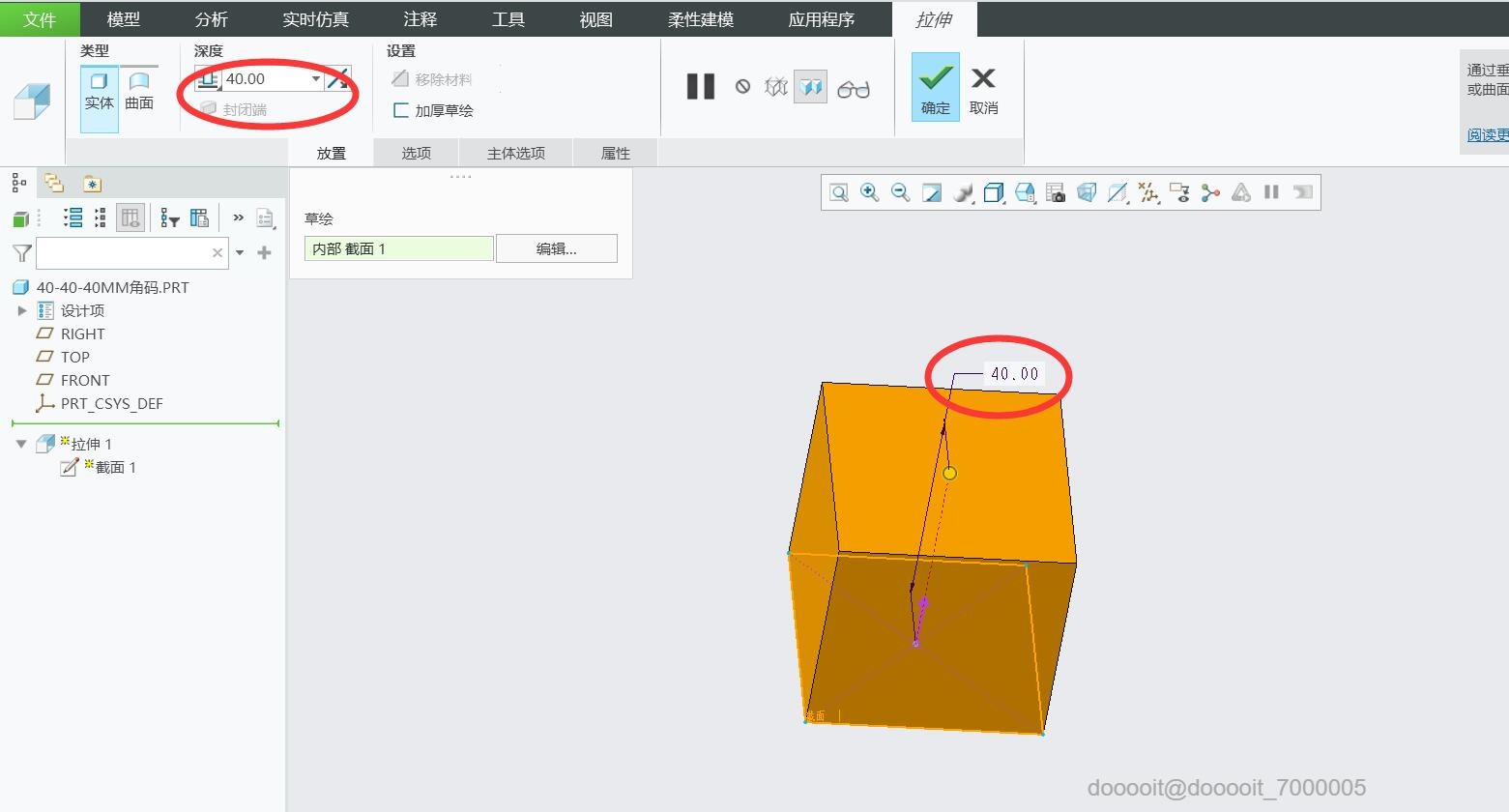Click the plus add filter icon
This screenshot has height=812, width=1509.
click(264, 252)
